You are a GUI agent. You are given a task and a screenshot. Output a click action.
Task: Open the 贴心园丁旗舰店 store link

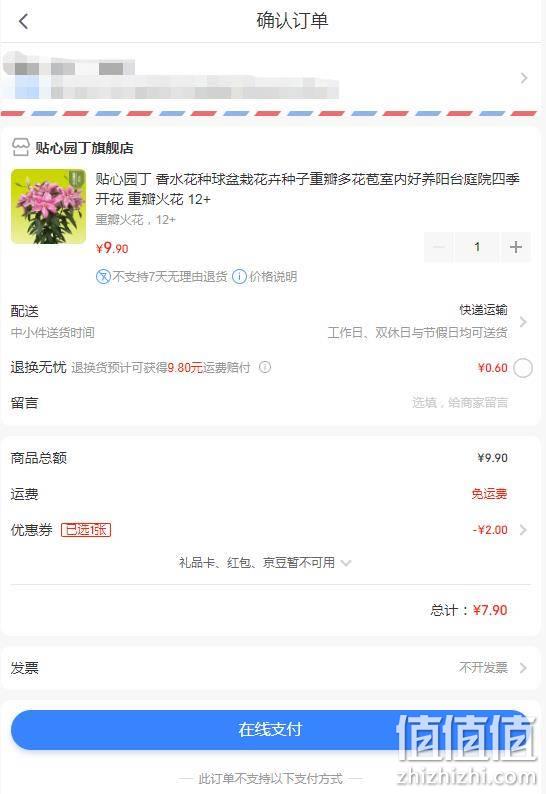[84, 148]
